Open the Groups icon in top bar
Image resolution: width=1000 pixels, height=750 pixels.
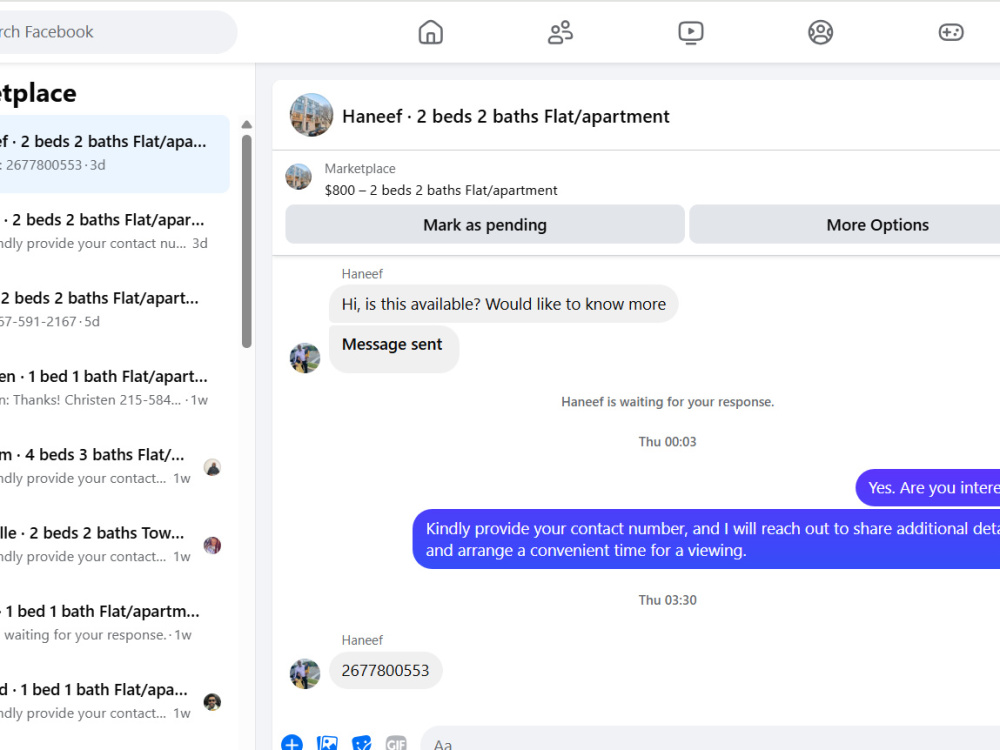pos(821,32)
